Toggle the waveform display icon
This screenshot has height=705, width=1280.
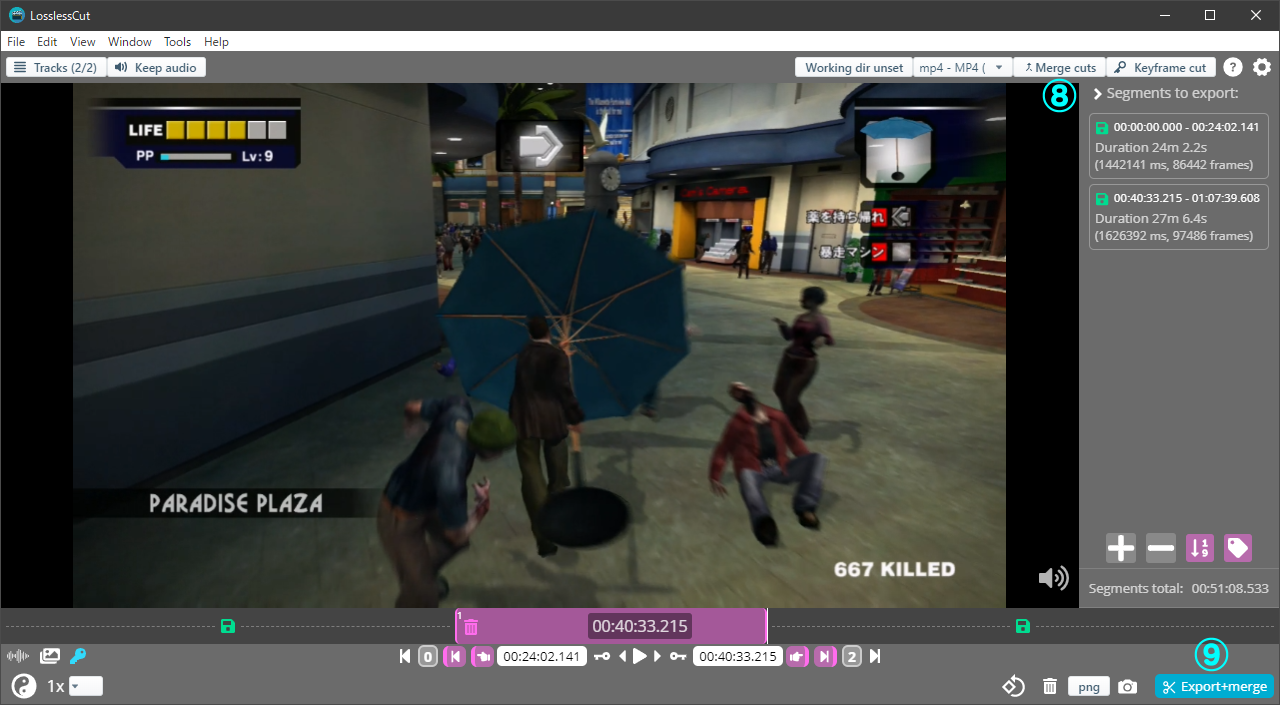coord(17,656)
